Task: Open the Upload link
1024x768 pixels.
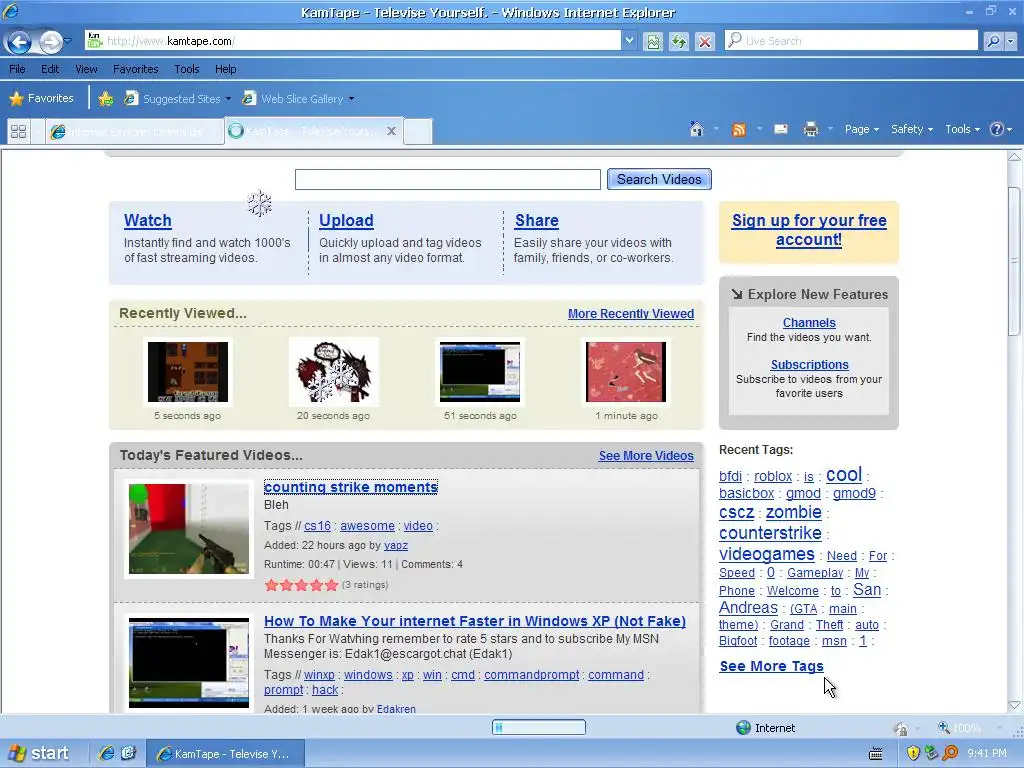Action: pos(346,221)
